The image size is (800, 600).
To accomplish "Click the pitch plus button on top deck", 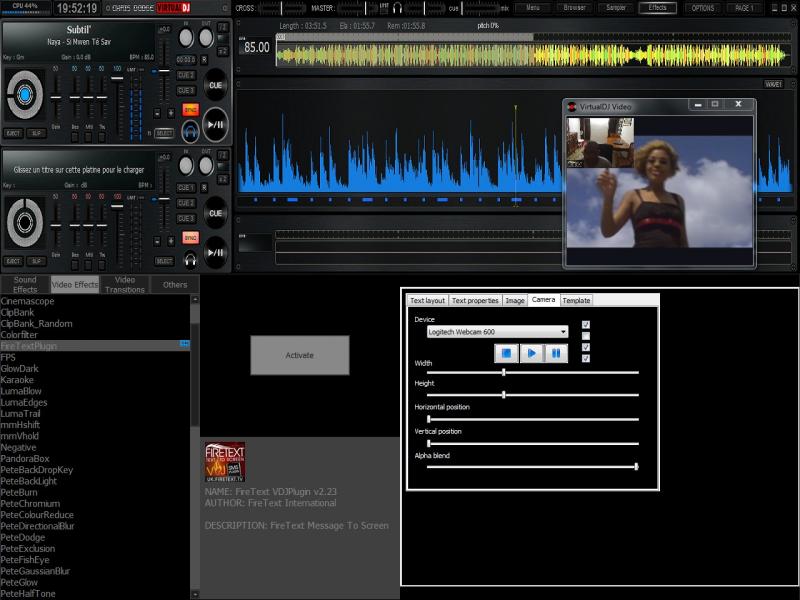I will coord(170,113).
